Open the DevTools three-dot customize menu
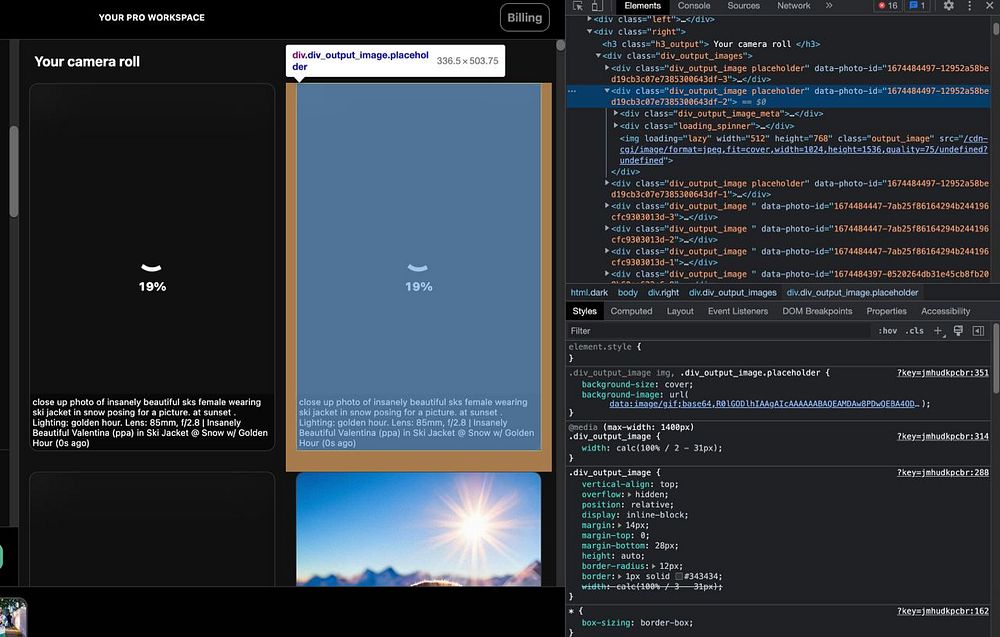 click(x=969, y=6)
